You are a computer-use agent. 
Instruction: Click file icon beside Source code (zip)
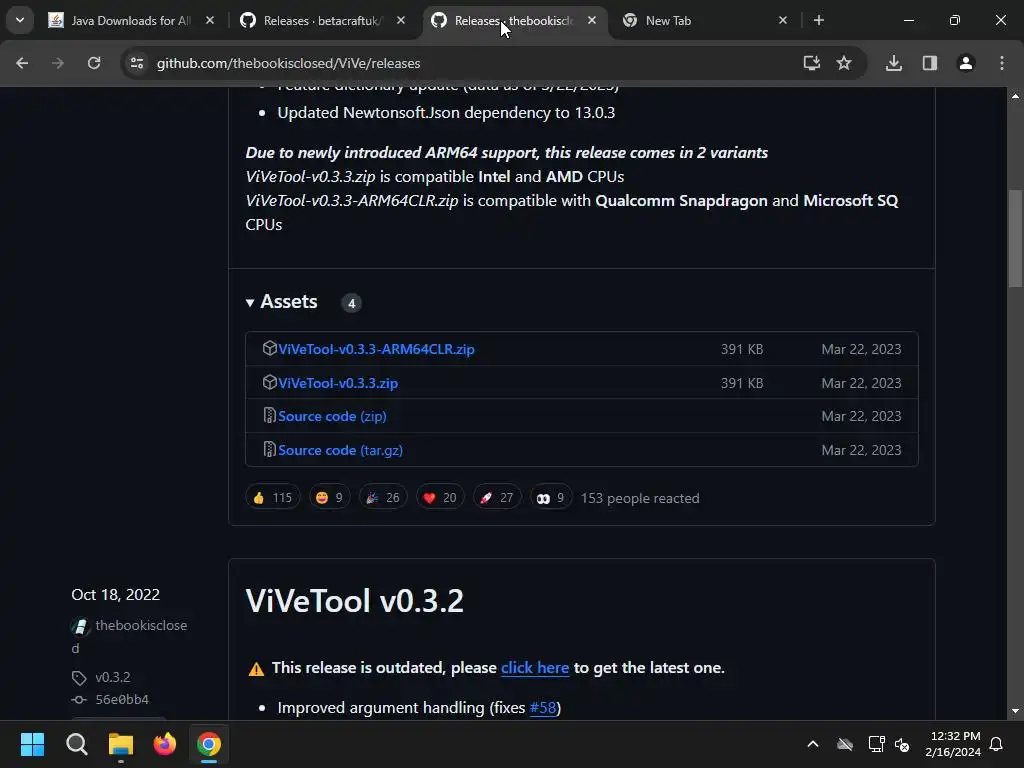point(269,415)
